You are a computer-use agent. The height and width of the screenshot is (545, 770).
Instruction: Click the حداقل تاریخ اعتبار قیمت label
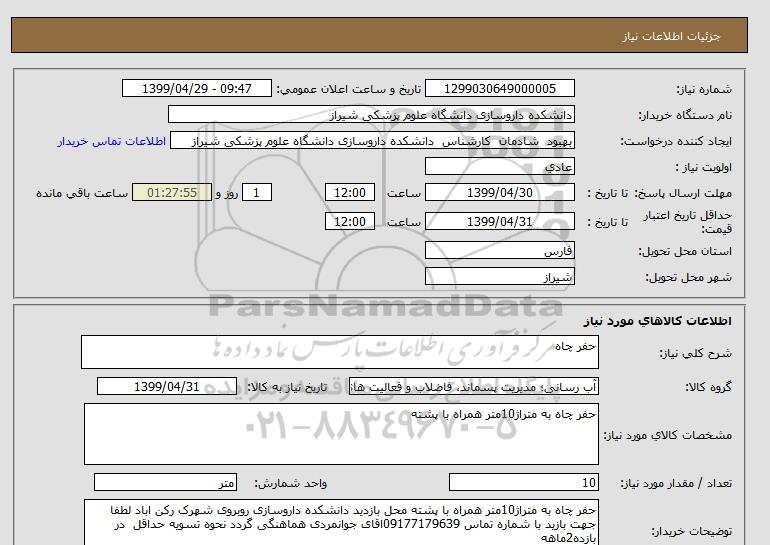pos(688,222)
